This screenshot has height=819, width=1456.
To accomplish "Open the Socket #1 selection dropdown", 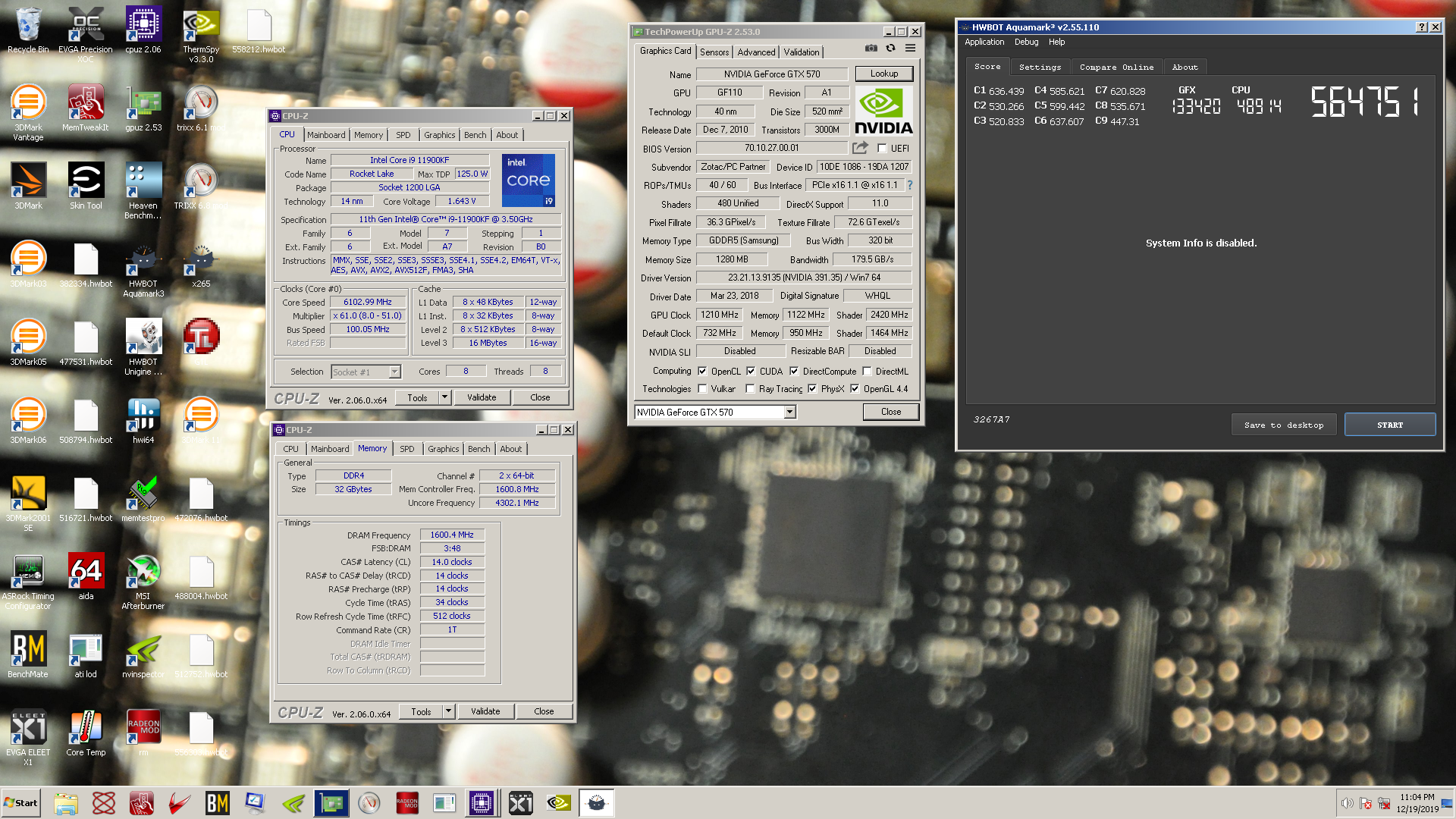I will [394, 372].
